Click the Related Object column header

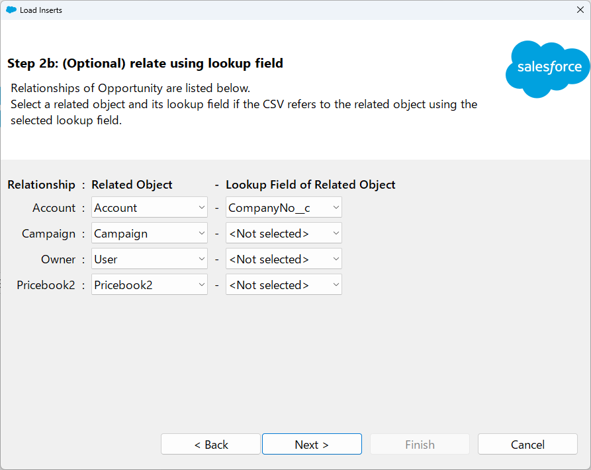(132, 185)
